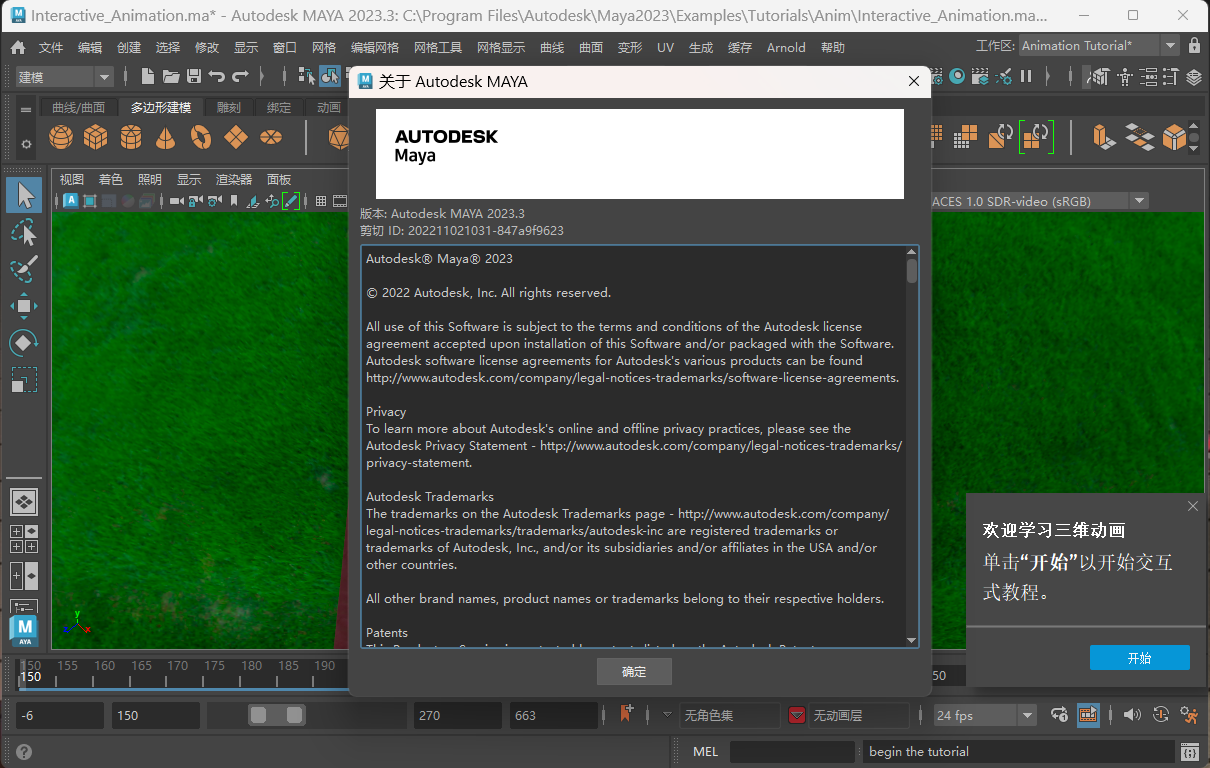
Task: Click 开始 to begin the tutorial
Action: [1140, 658]
